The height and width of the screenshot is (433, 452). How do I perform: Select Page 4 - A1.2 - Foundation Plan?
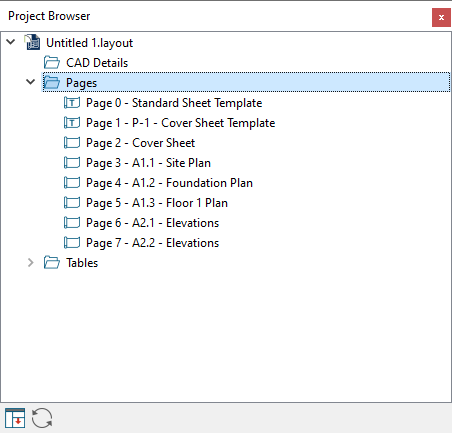tap(169, 183)
